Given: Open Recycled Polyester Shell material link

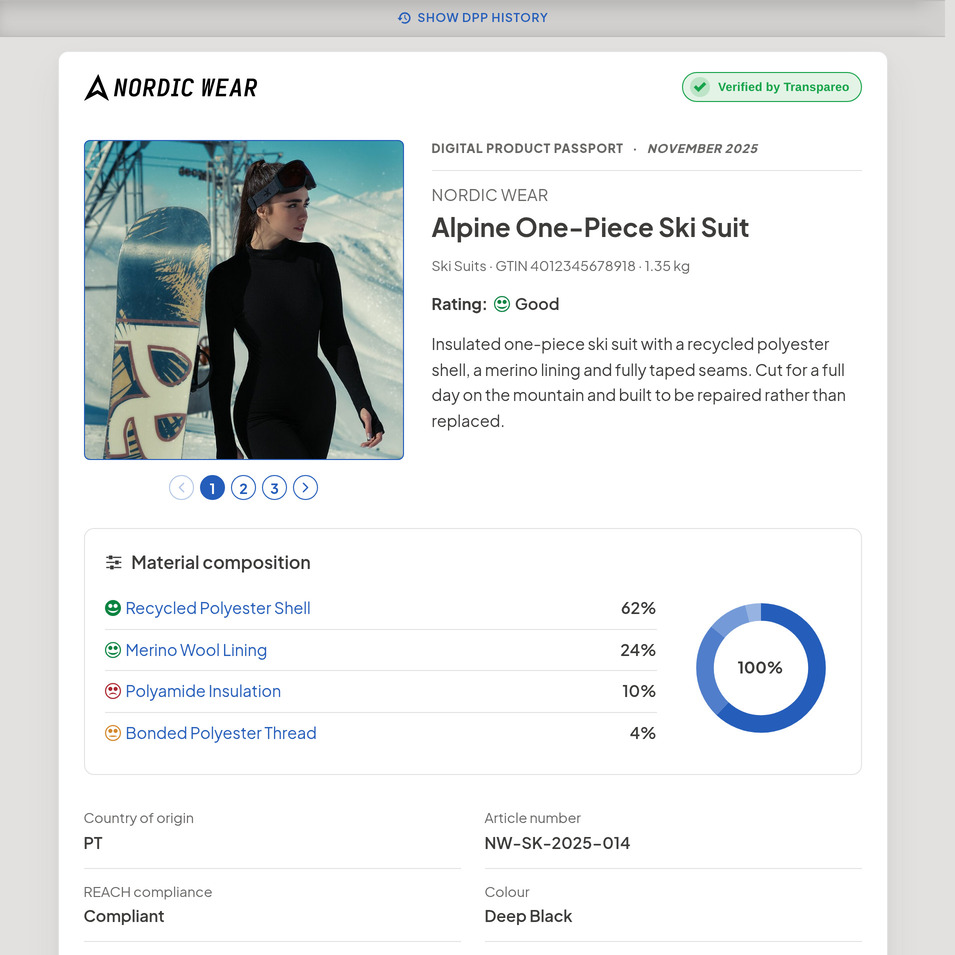Looking at the screenshot, I should (218, 608).
